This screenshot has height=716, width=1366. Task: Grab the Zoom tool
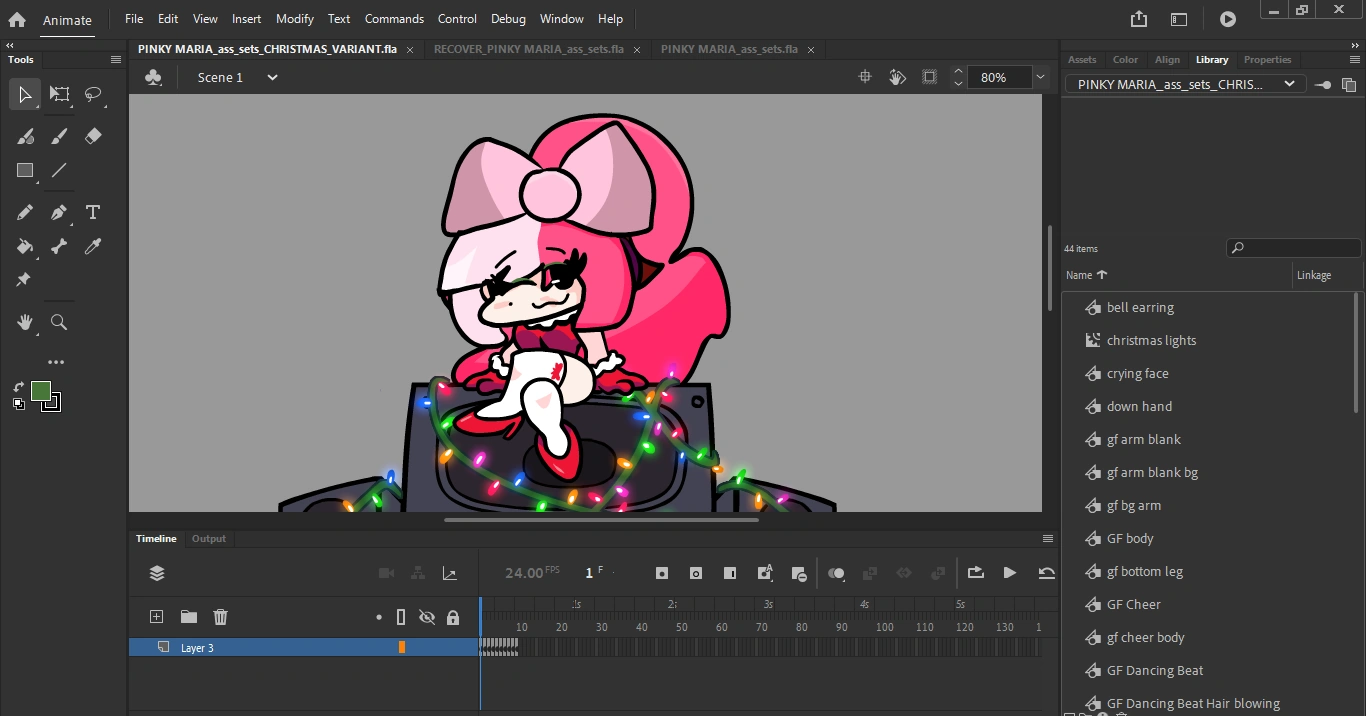(x=59, y=322)
